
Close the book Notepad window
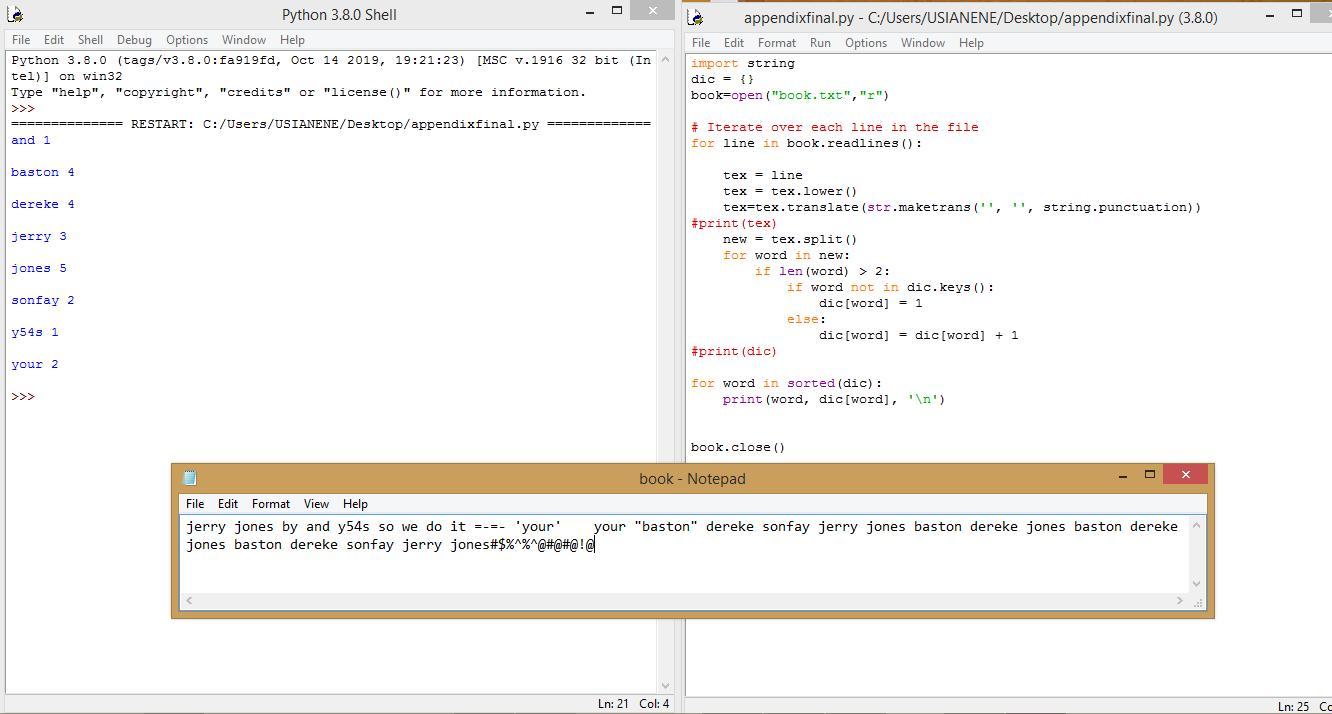pos(1185,475)
